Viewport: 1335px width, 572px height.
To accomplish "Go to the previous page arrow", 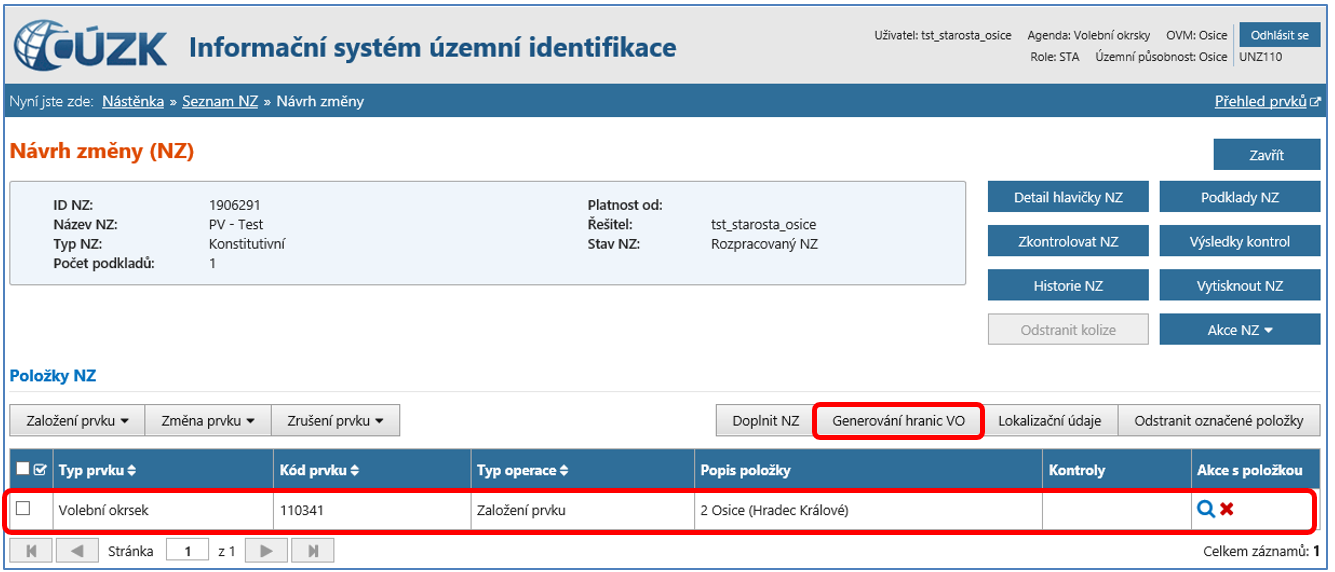I will click(x=78, y=550).
